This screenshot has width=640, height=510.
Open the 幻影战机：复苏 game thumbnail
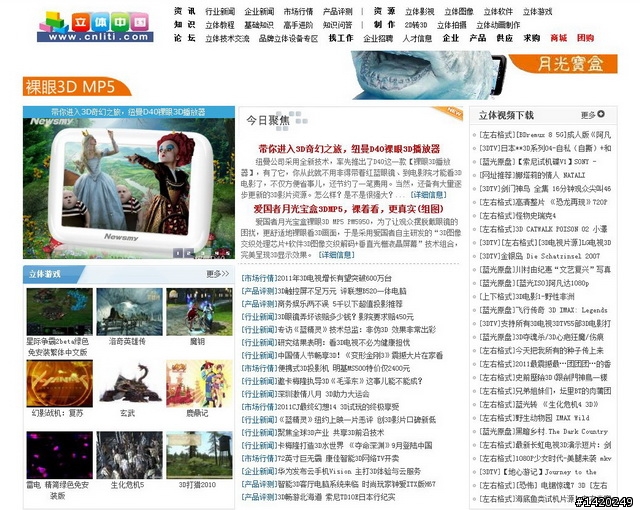coord(60,384)
